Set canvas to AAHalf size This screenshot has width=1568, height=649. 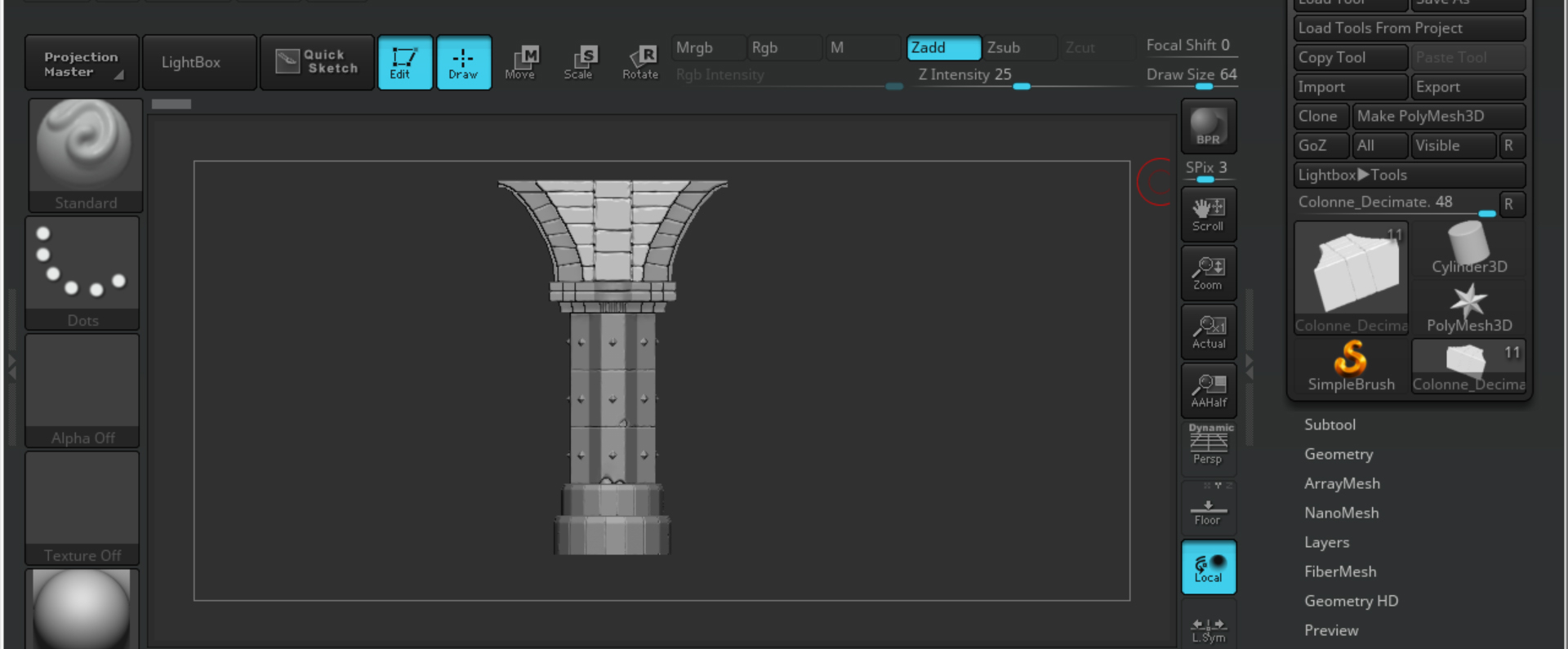(1209, 391)
